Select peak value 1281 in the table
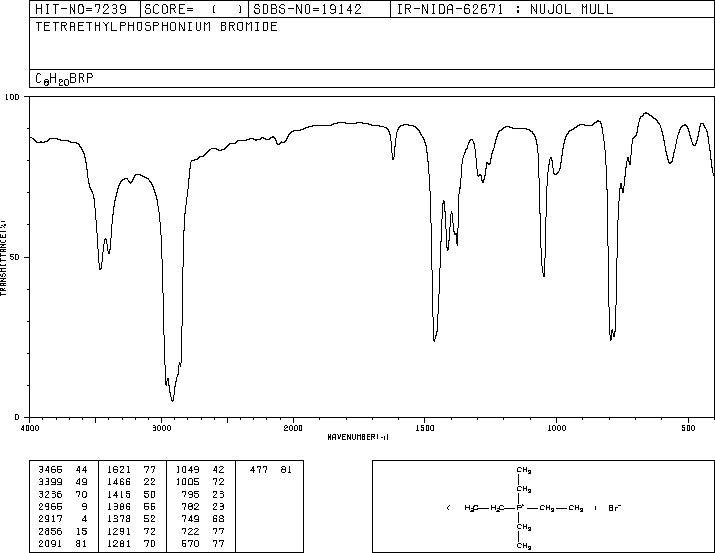The image size is (715, 553). pos(119,543)
